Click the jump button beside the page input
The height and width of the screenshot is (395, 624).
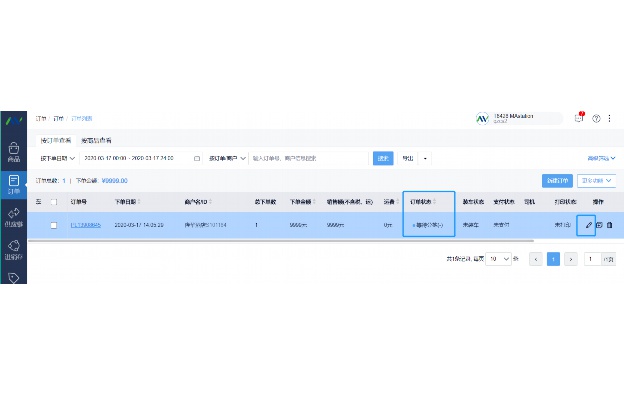coord(608,259)
